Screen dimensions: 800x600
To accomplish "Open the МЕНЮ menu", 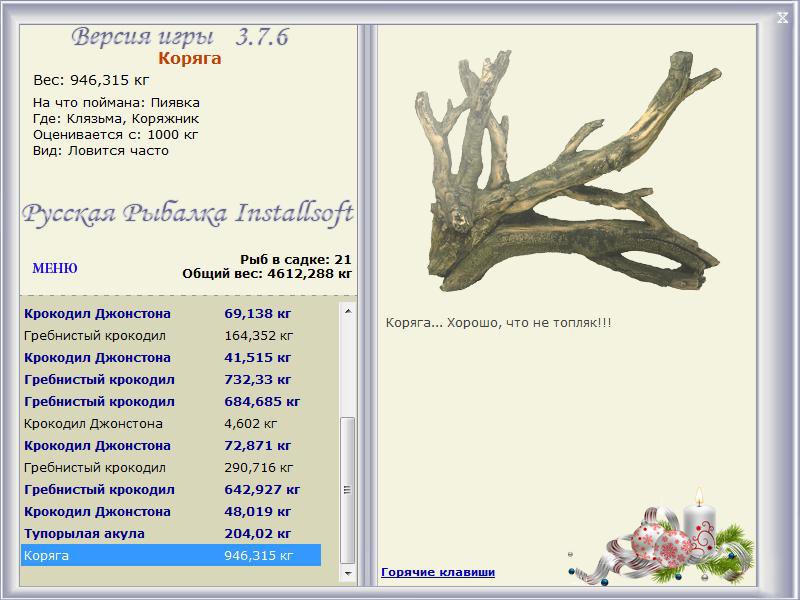I will (55, 269).
